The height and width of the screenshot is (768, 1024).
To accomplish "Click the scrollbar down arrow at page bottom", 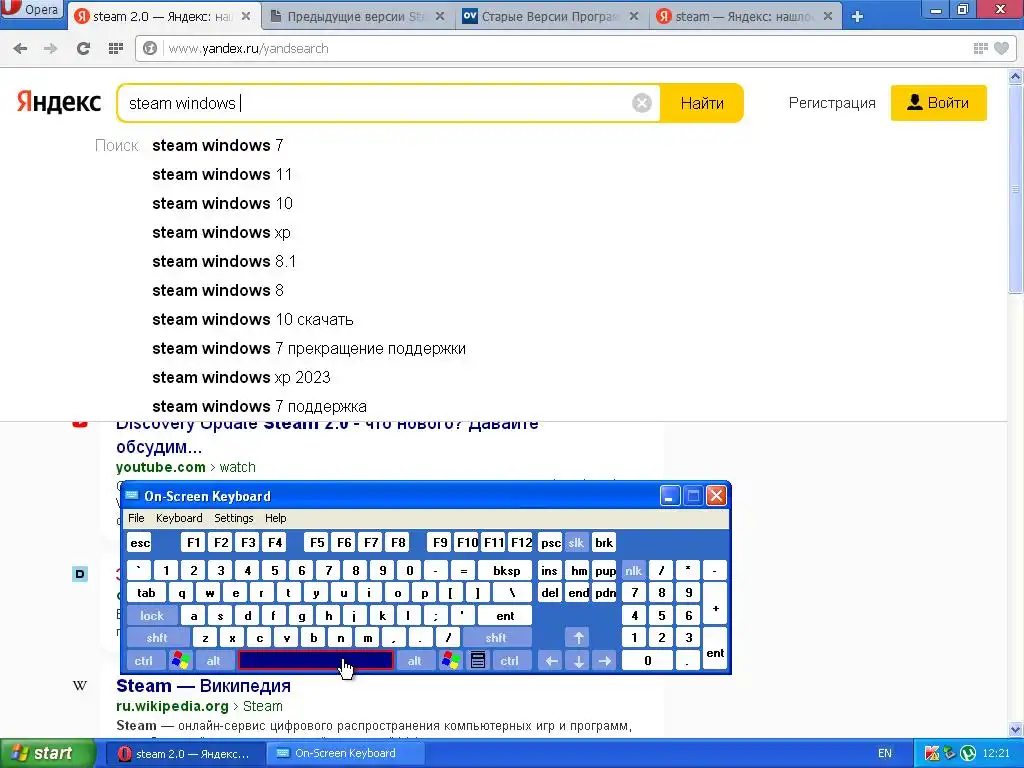I will [1016, 729].
